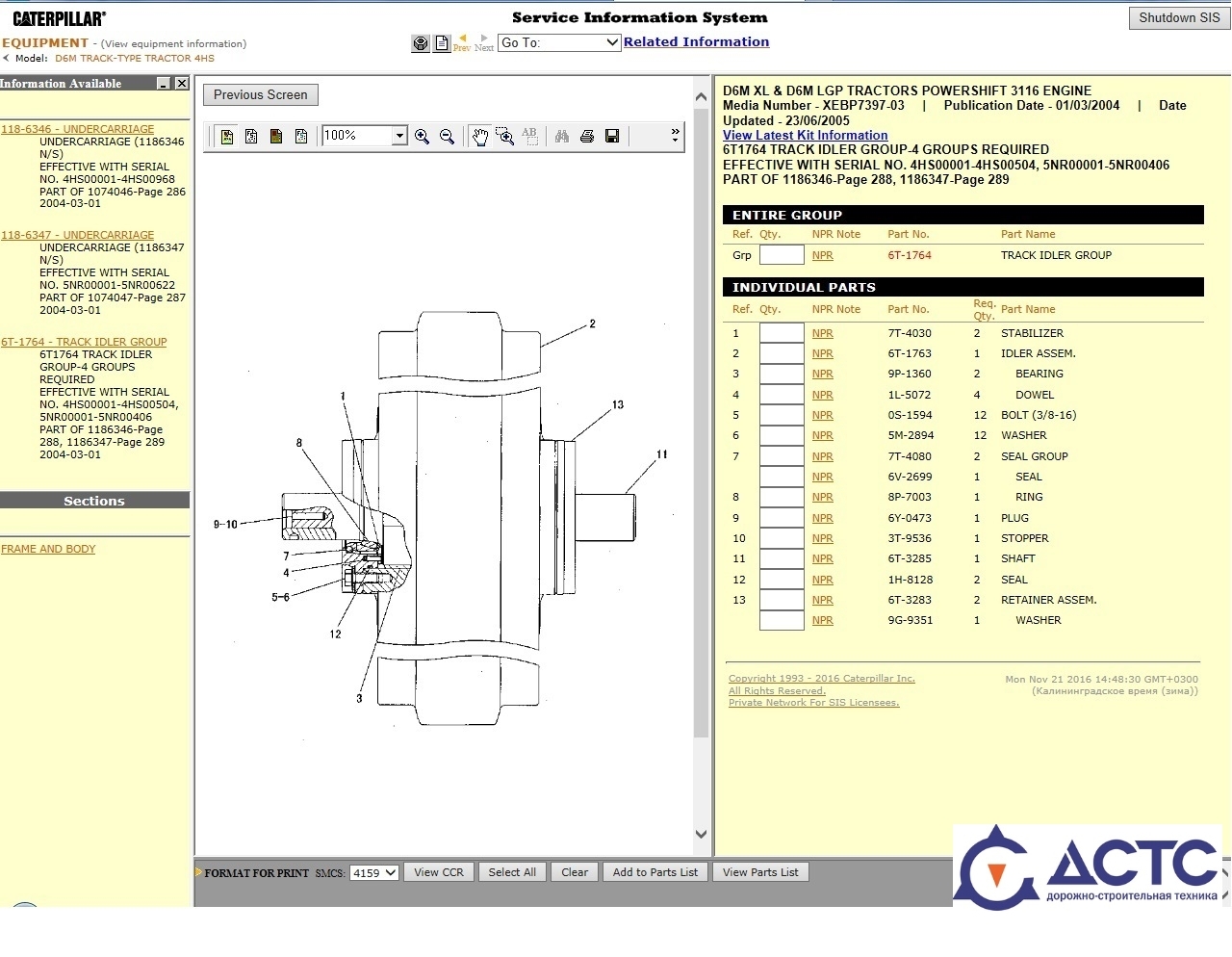Activate the AB text select tool

click(529, 137)
